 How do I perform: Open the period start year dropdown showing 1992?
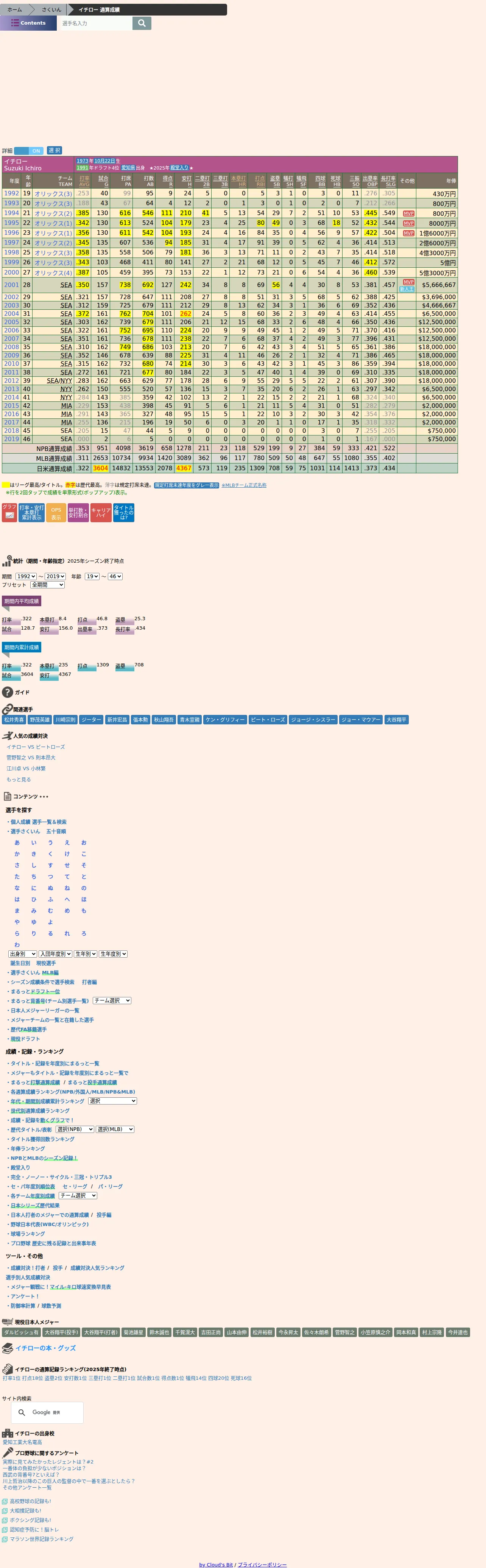point(26,576)
